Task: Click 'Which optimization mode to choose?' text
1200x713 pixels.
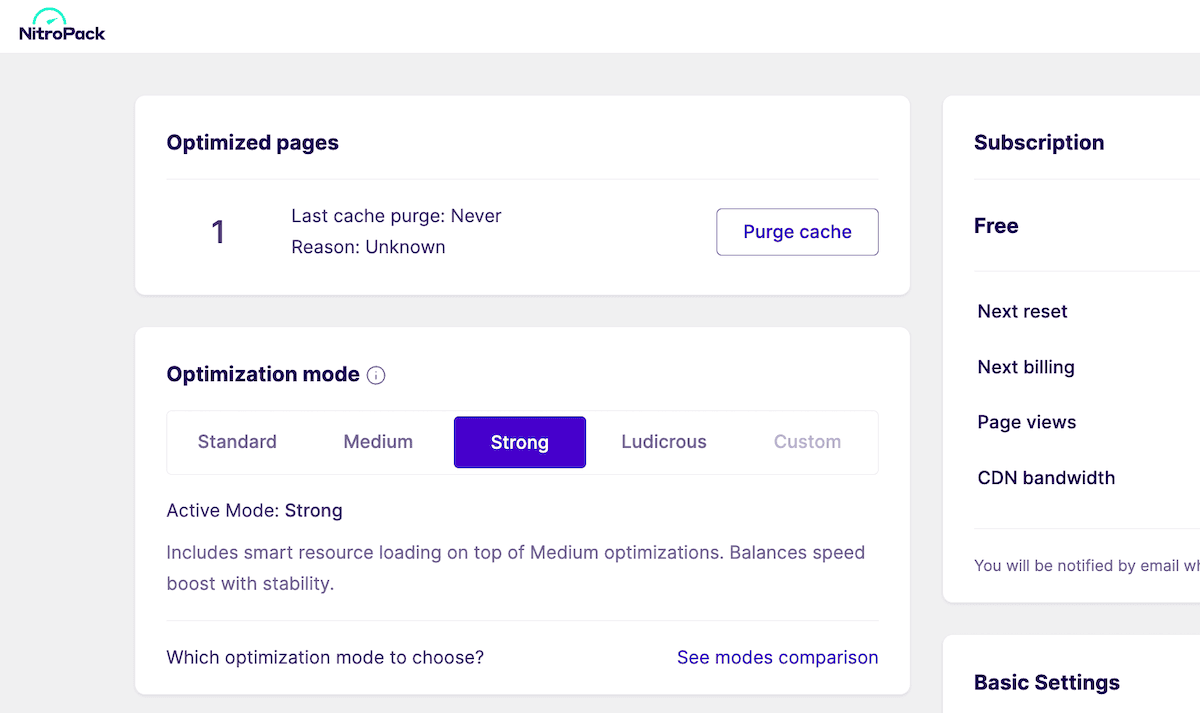Action: [325, 657]
